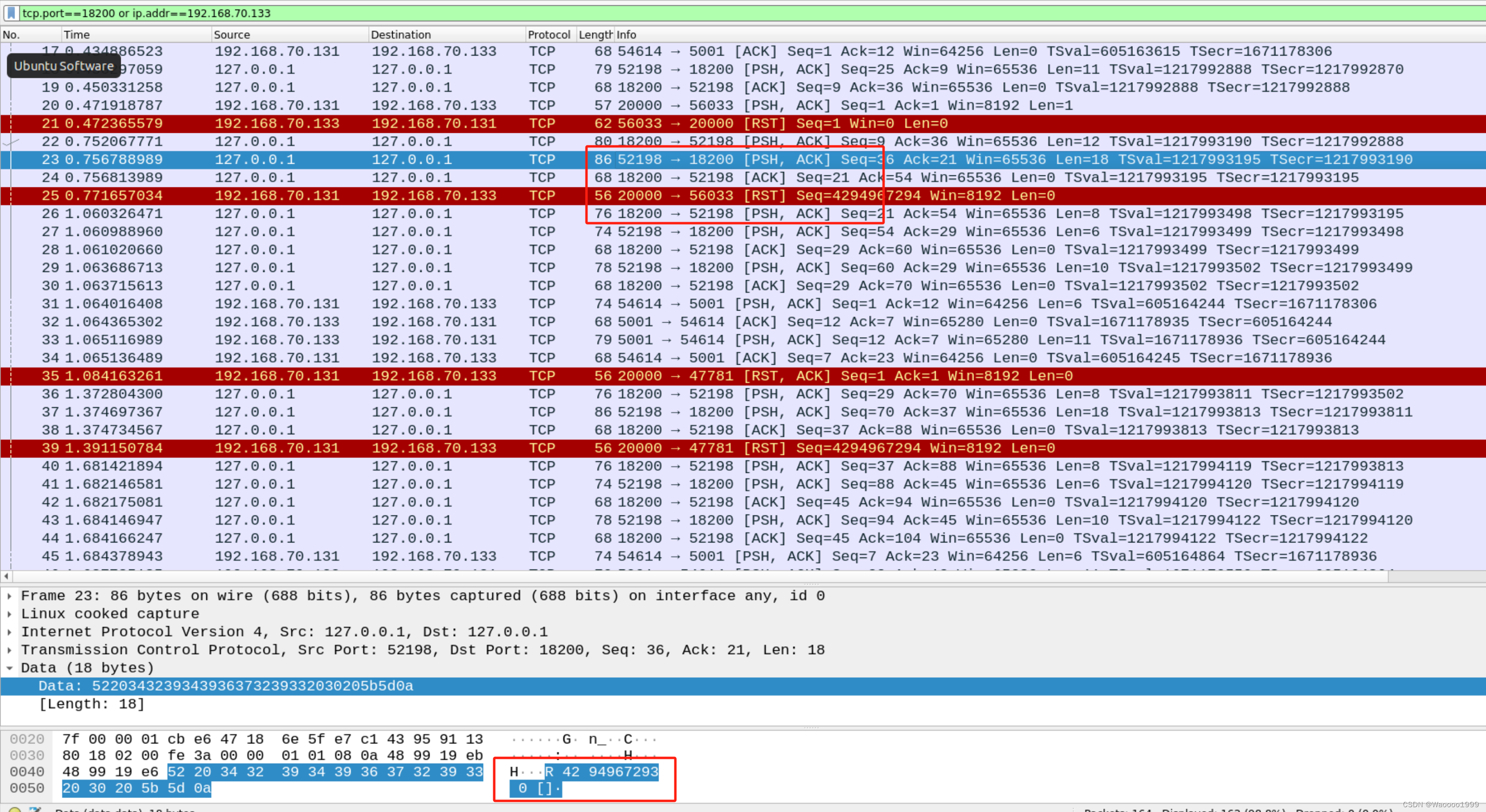This screenshot has width=1486, height=812.
Task: Sort by the Source column header
Action: (x=289, y=35)
